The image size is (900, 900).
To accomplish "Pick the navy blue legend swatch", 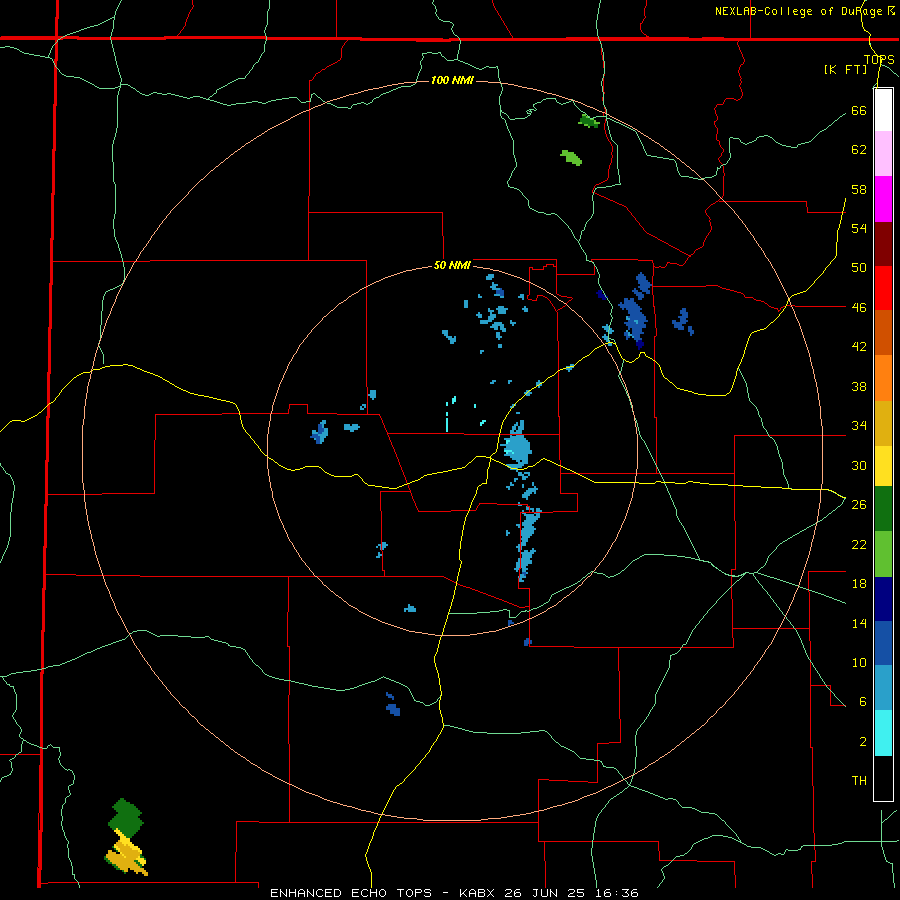I will [883, 599].
